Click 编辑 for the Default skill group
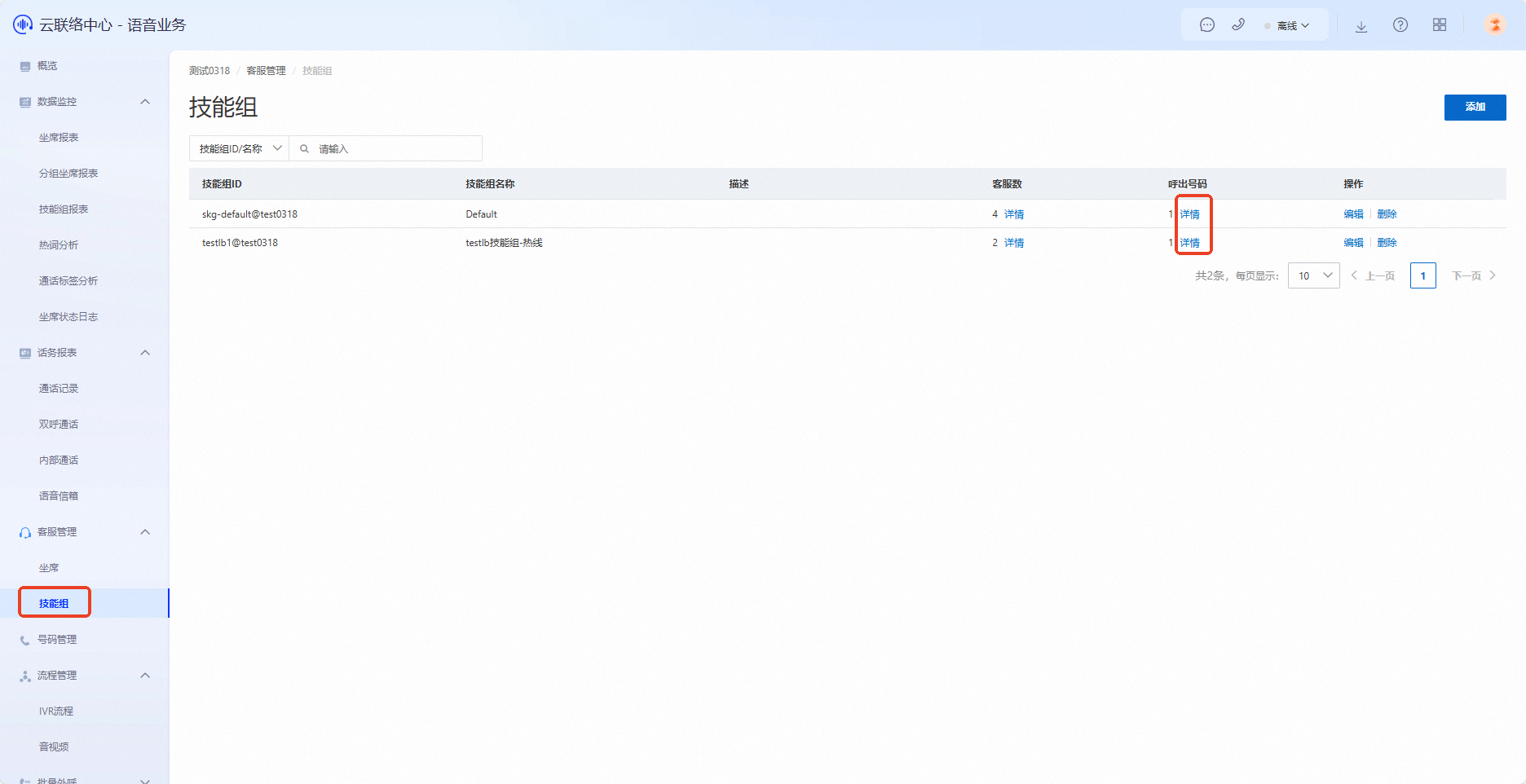This screenshot has width=1526, height=784. [1354, 214]
